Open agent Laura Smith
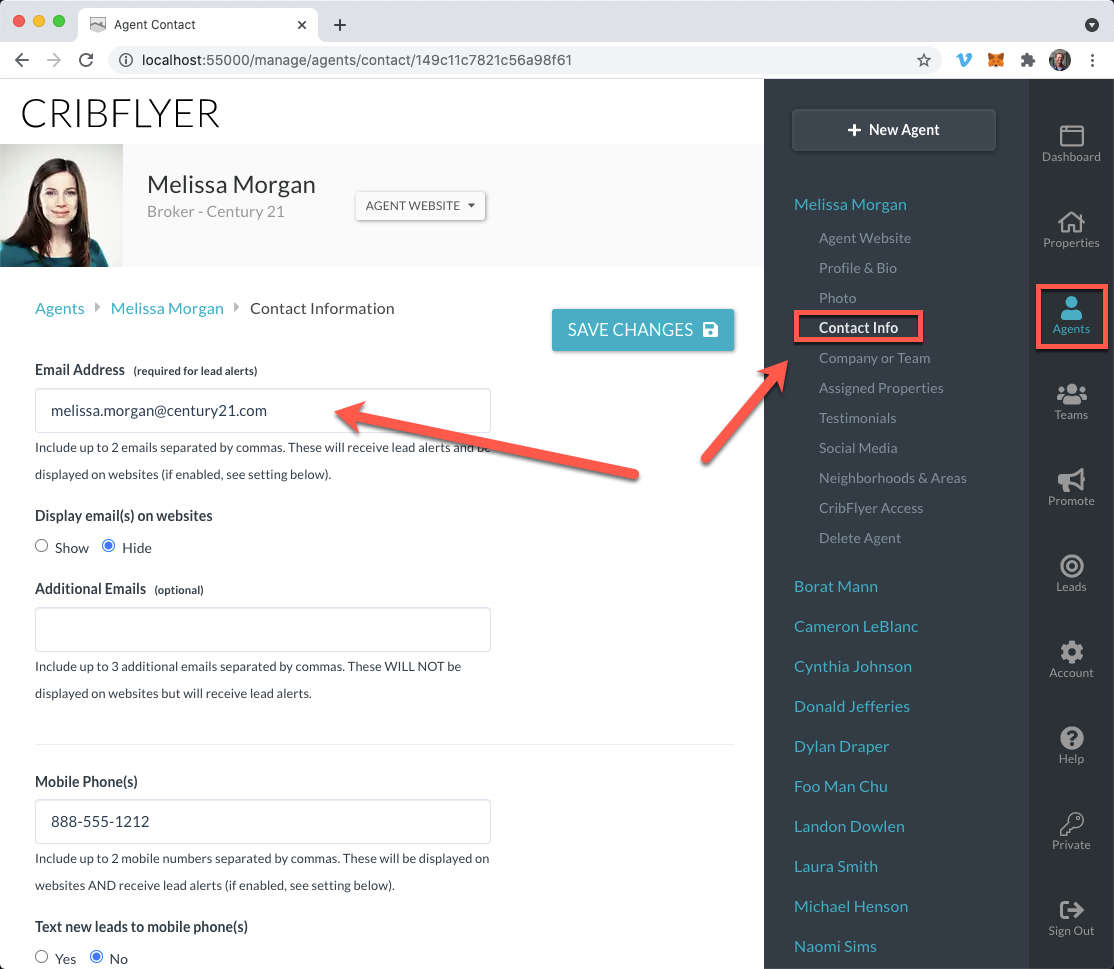The width and height of the screenshot is (1114, 969). [836, 866]
